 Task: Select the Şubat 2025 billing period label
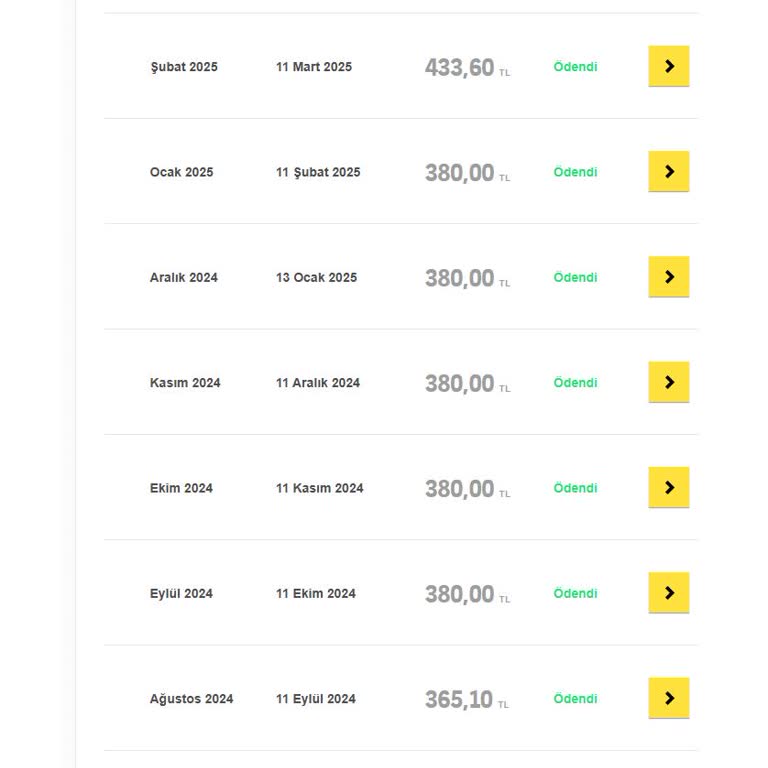[x=184, y=67]
